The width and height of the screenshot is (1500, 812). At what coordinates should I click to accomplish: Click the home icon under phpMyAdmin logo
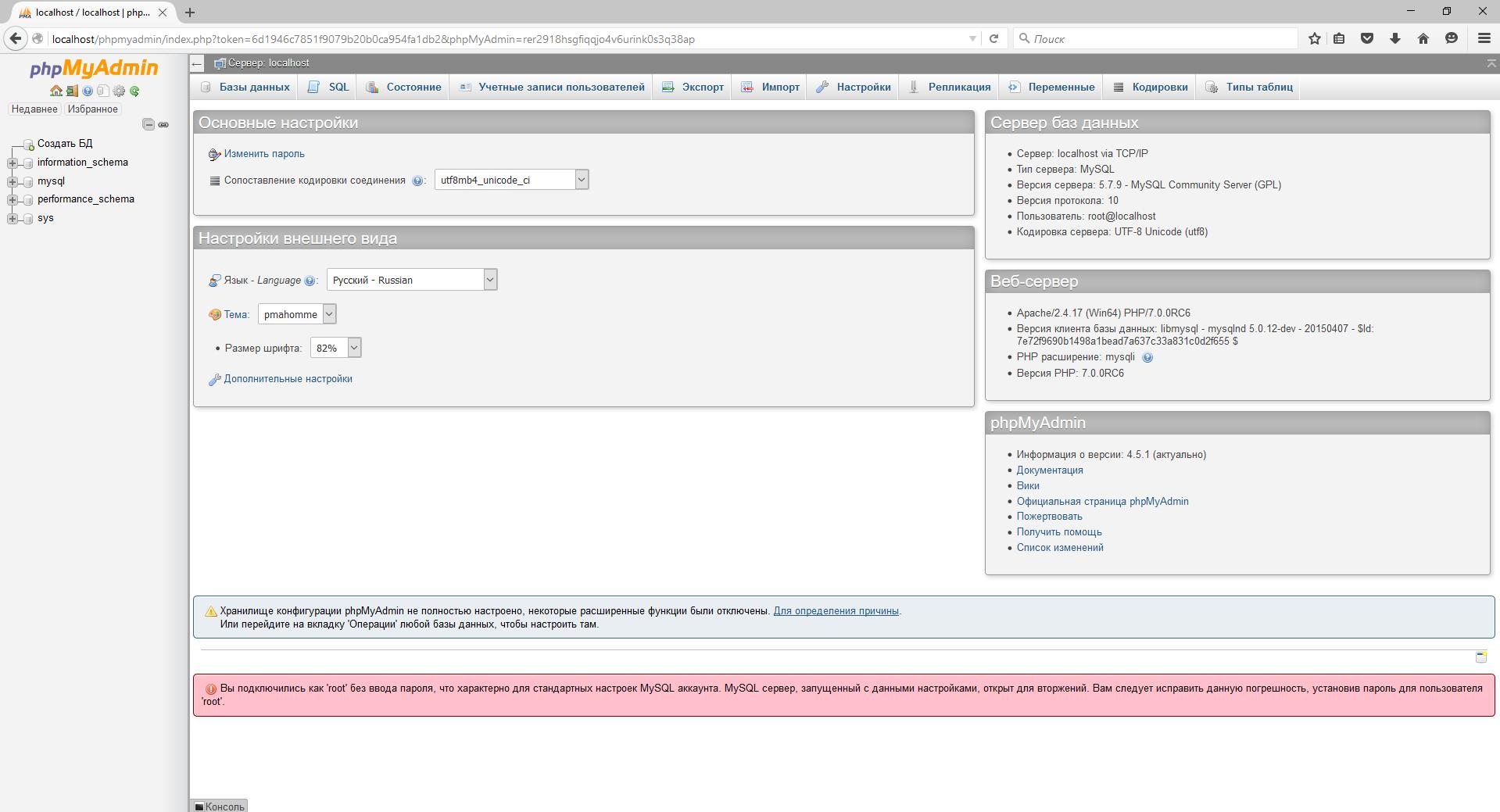[x=56, y=91]
